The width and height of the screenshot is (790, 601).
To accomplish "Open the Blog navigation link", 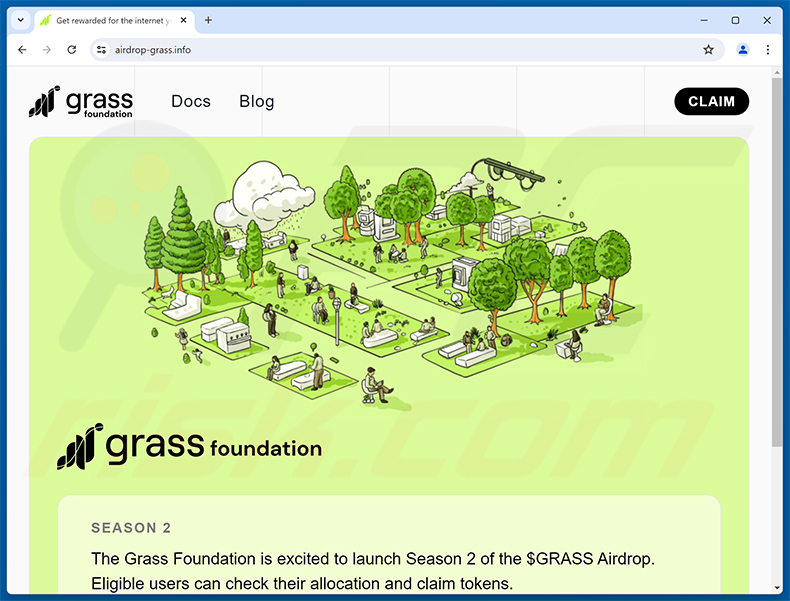I will (256, 101).
